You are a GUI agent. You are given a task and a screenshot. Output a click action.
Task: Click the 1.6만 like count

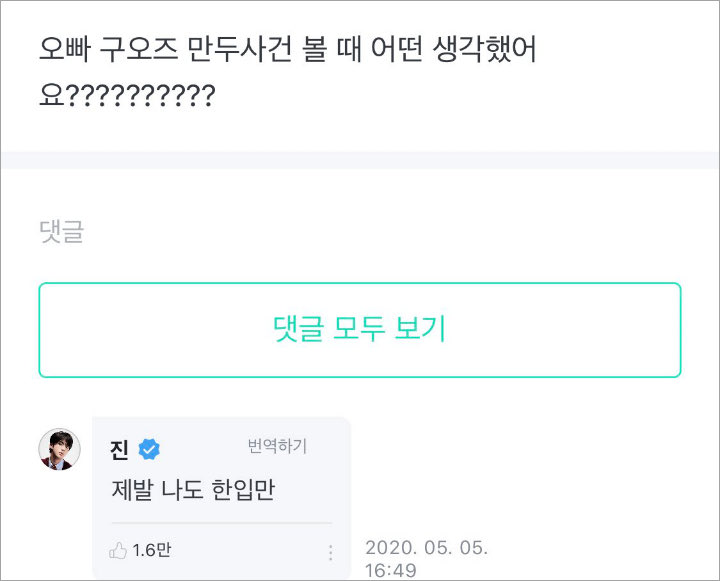150,550
